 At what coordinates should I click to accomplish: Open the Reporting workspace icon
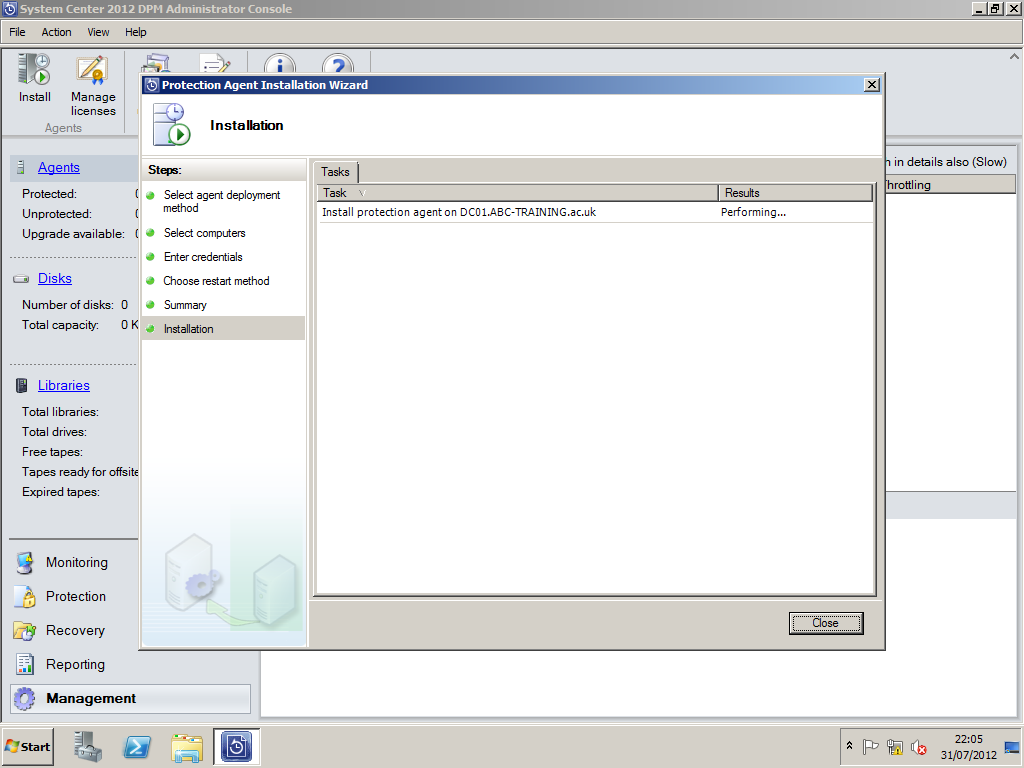pos(25,665)
